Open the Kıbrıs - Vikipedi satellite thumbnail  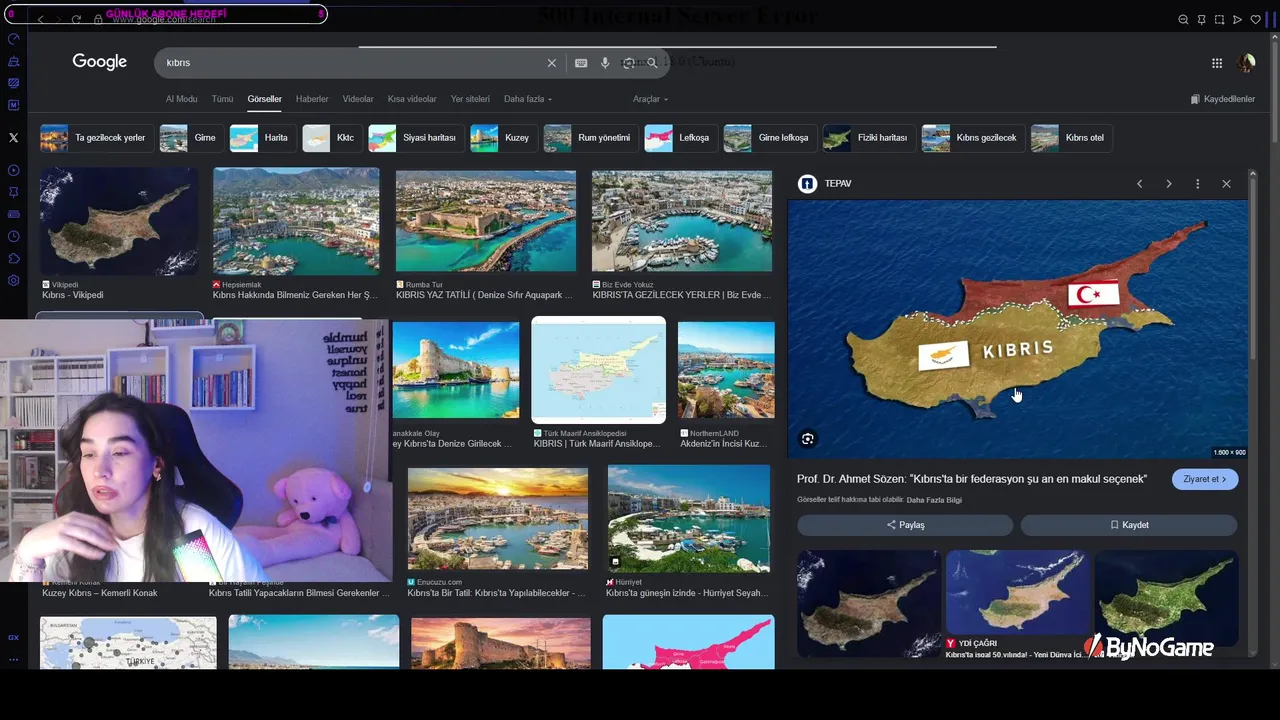pyautogui.click(x=119, y=221)
